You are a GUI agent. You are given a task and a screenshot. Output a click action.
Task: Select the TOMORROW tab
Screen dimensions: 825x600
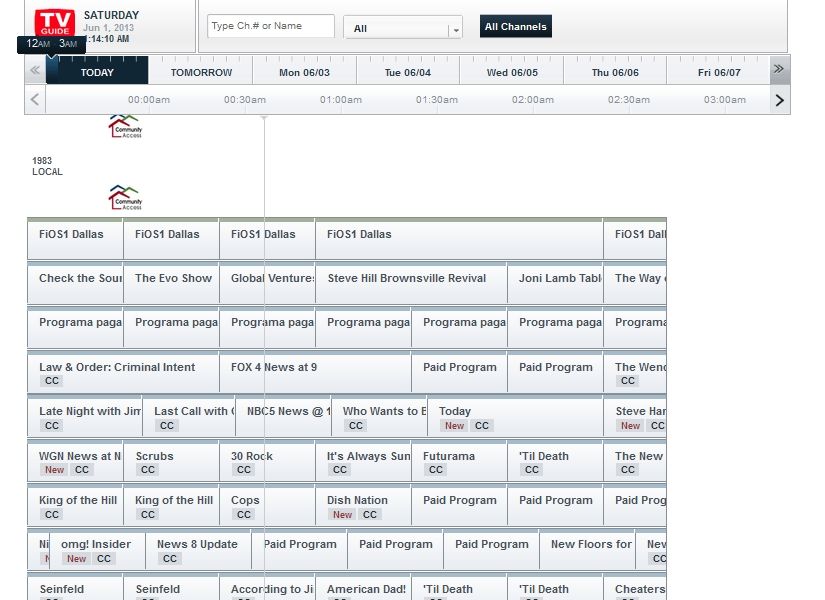(201, 73)
